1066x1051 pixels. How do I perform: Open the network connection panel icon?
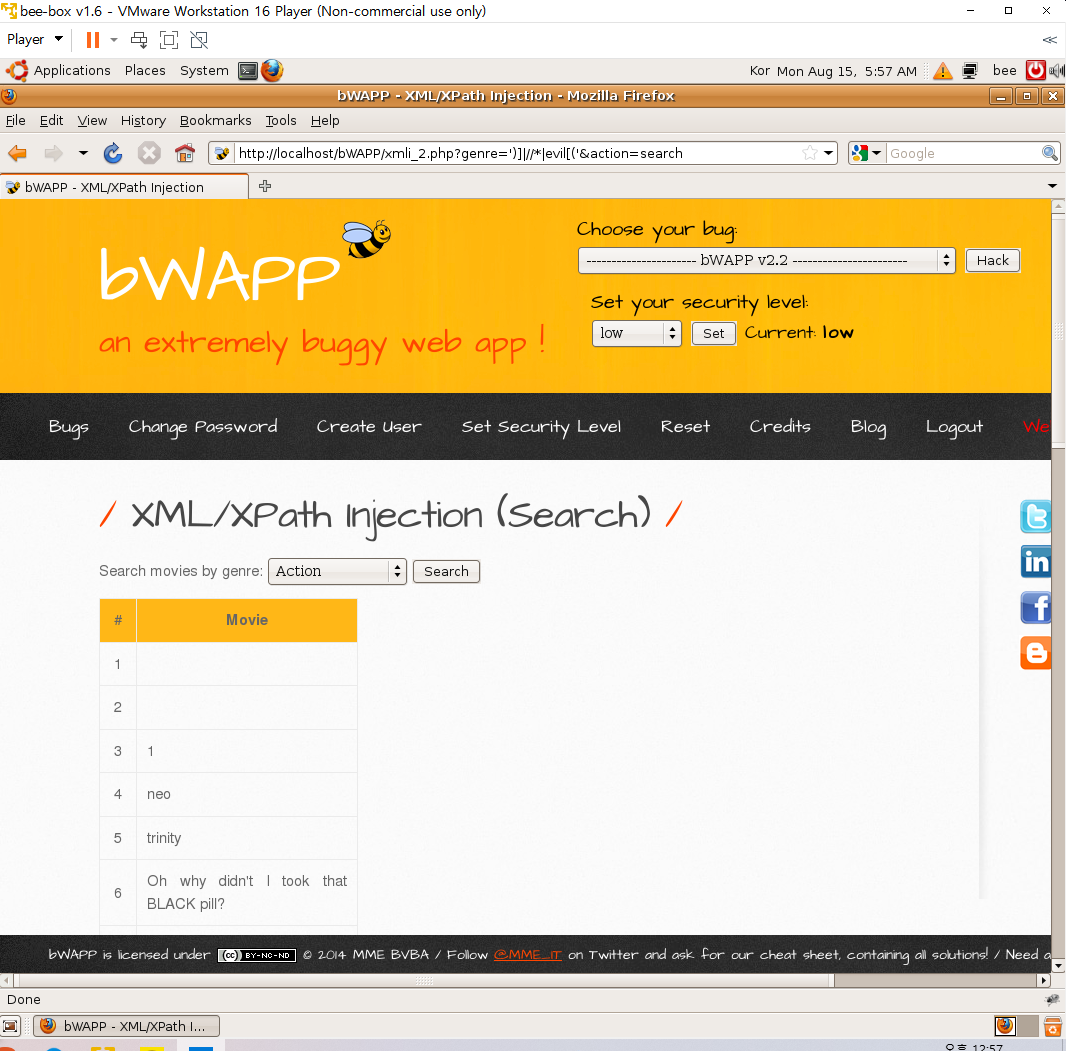970,71
